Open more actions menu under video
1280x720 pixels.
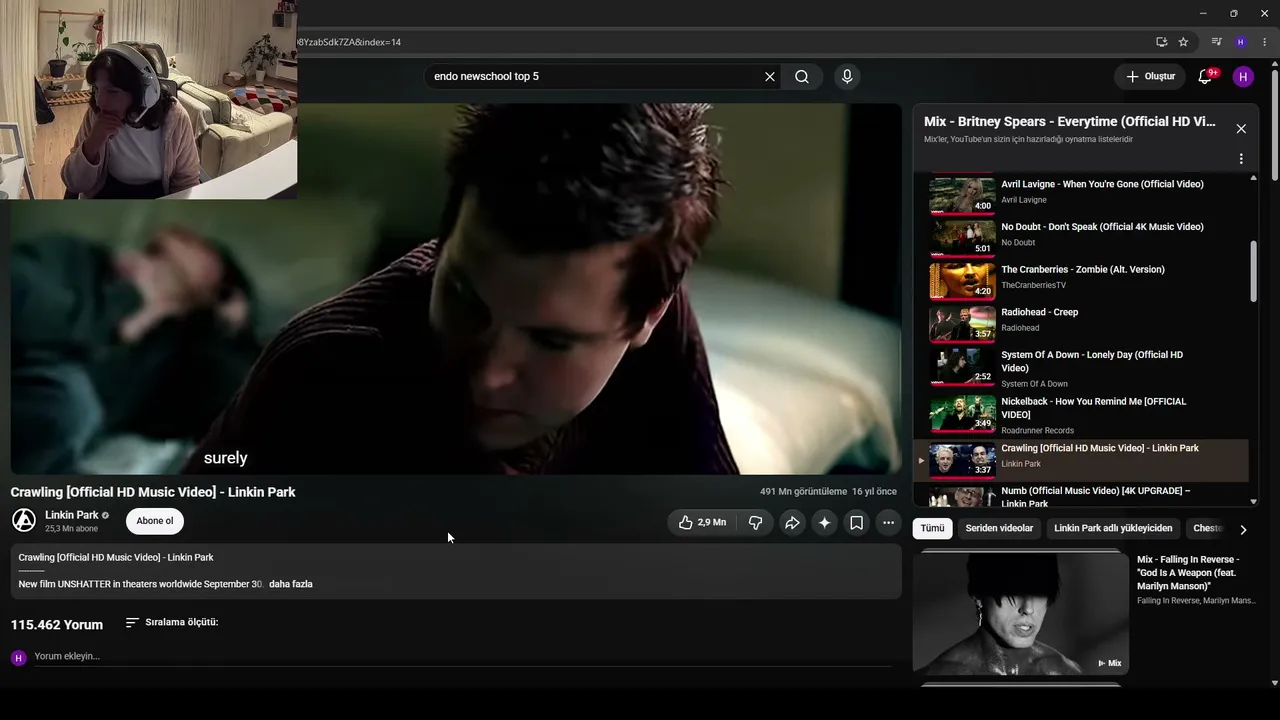coord(888,522)
